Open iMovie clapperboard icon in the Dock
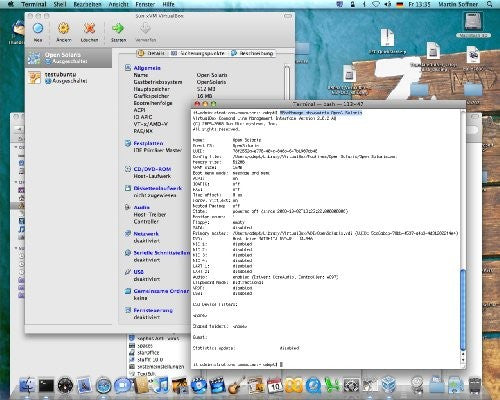Viewport: 500px width, 400px height. point(217,385)
